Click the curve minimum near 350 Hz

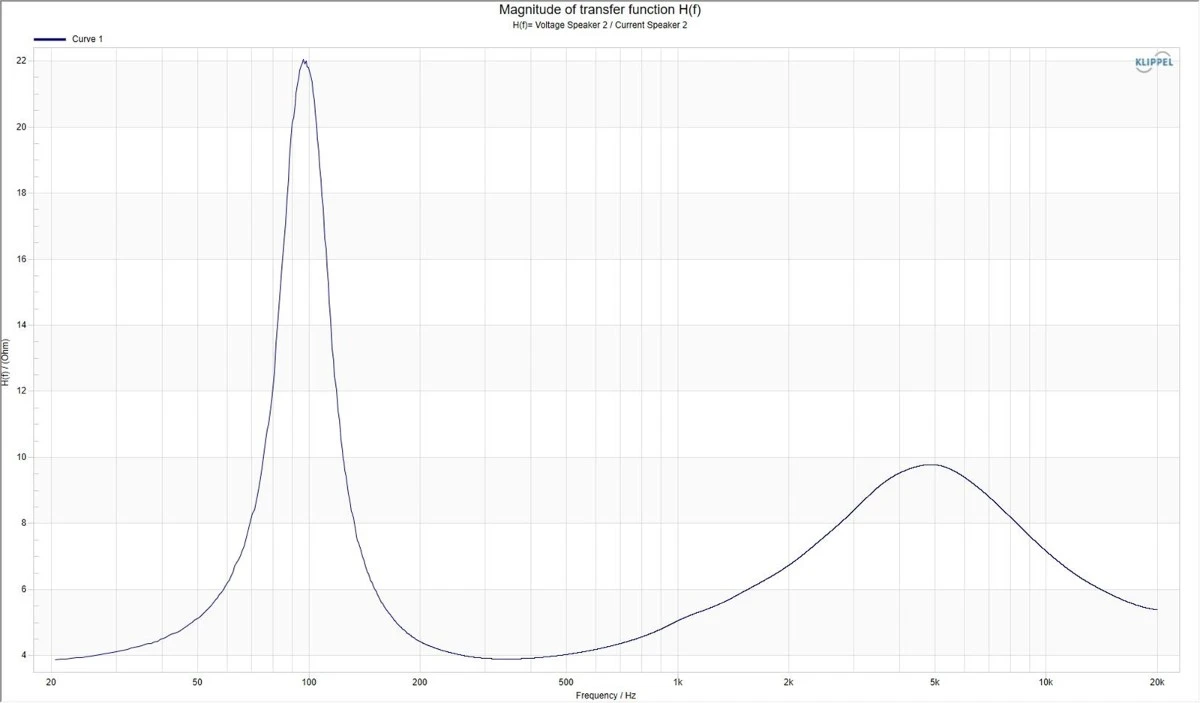(508, 658)
